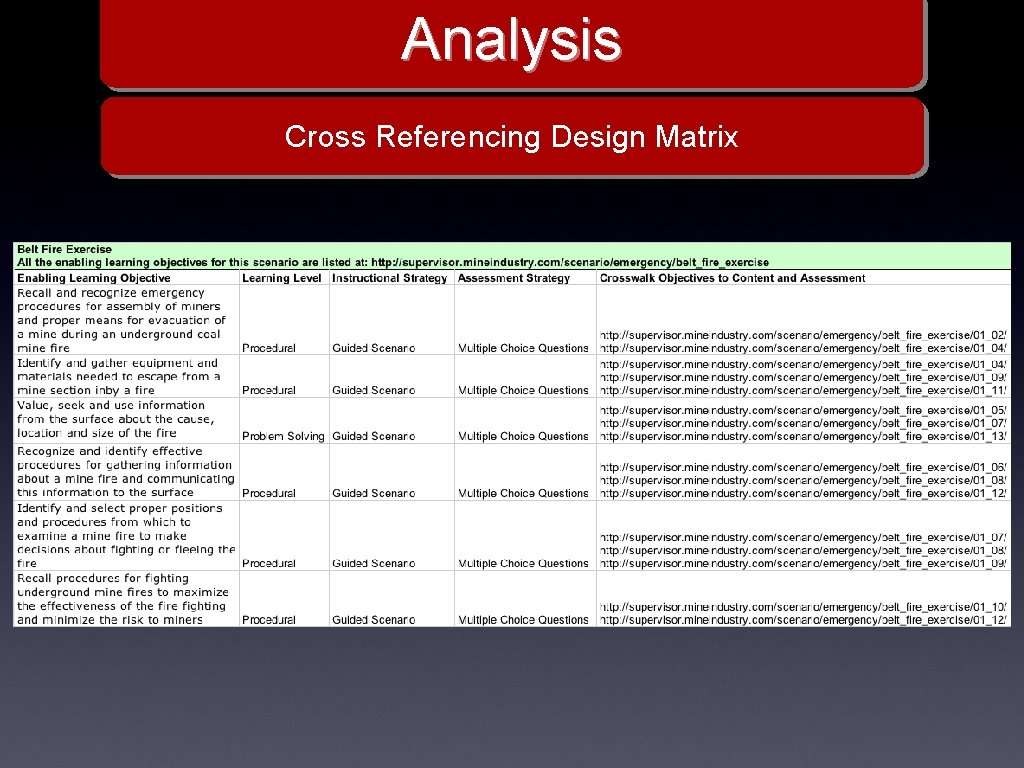The height and width of the screenshot is (768, 1024).
Task: Click the Analysis slide title
Action: tap(511, 41)
